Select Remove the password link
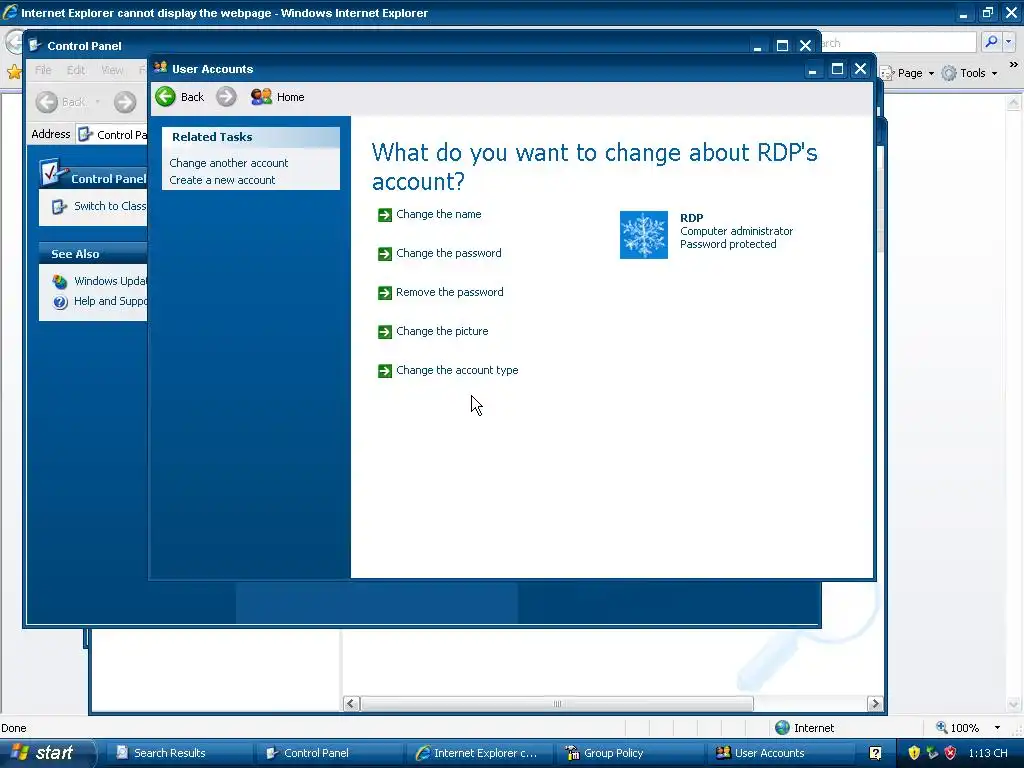The width and height of the screenshot is (1024, 768). 449,292
